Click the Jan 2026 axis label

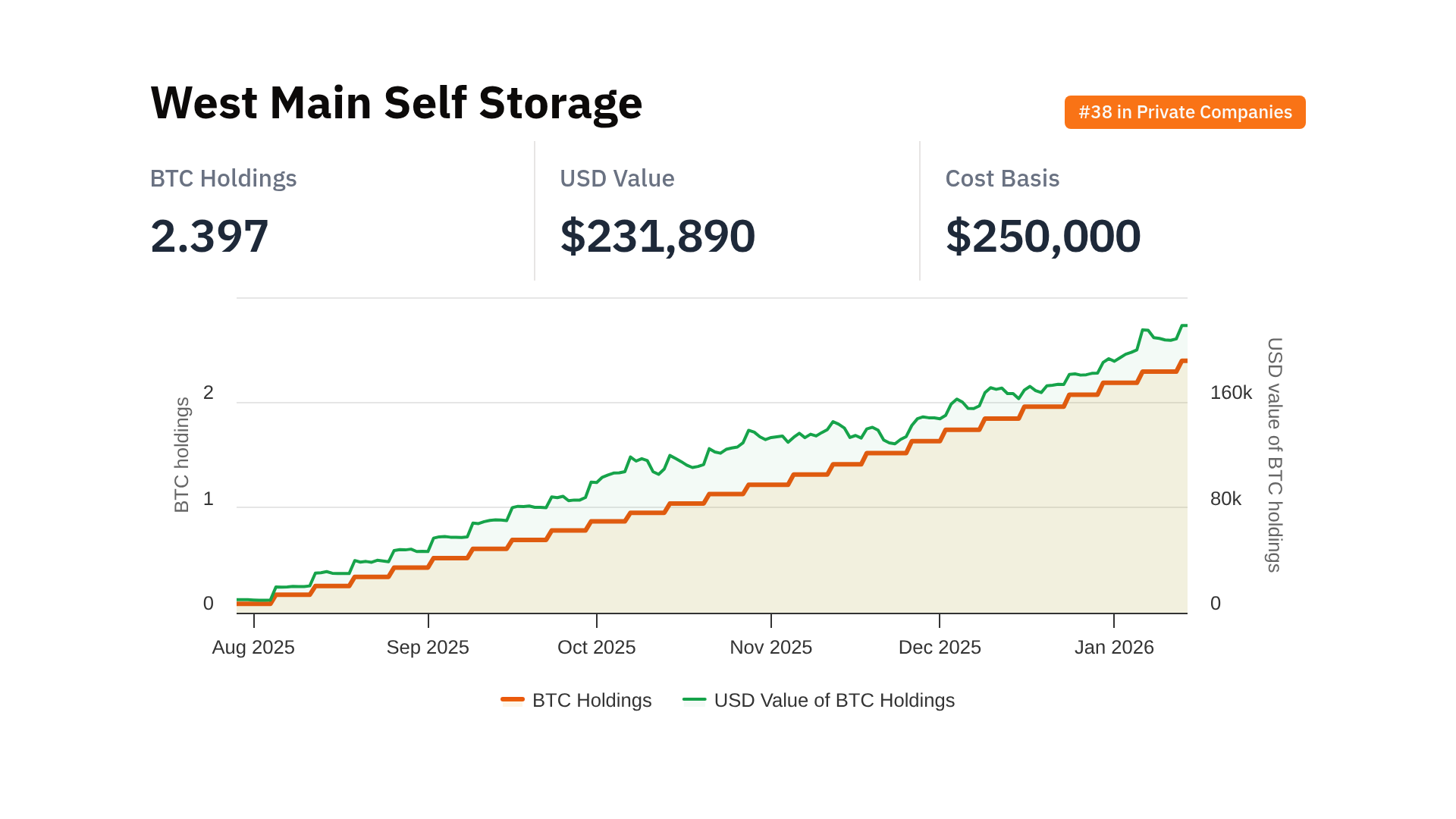click(x=1114, y=647)
